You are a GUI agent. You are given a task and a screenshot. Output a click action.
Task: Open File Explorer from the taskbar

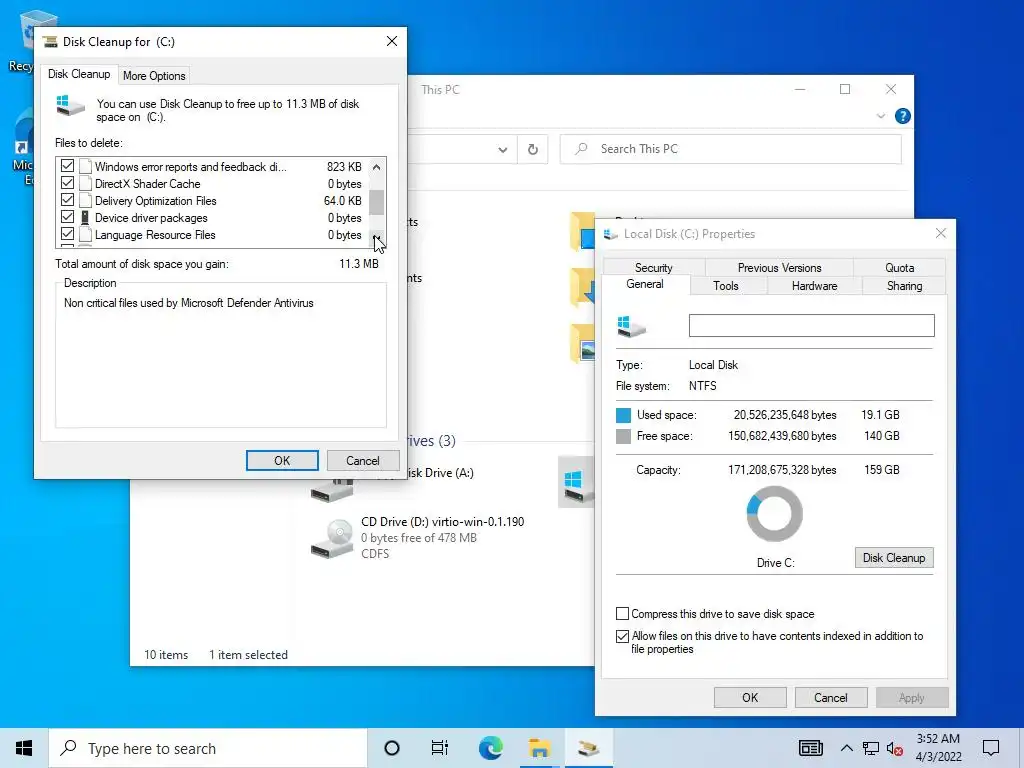(539, 748)
